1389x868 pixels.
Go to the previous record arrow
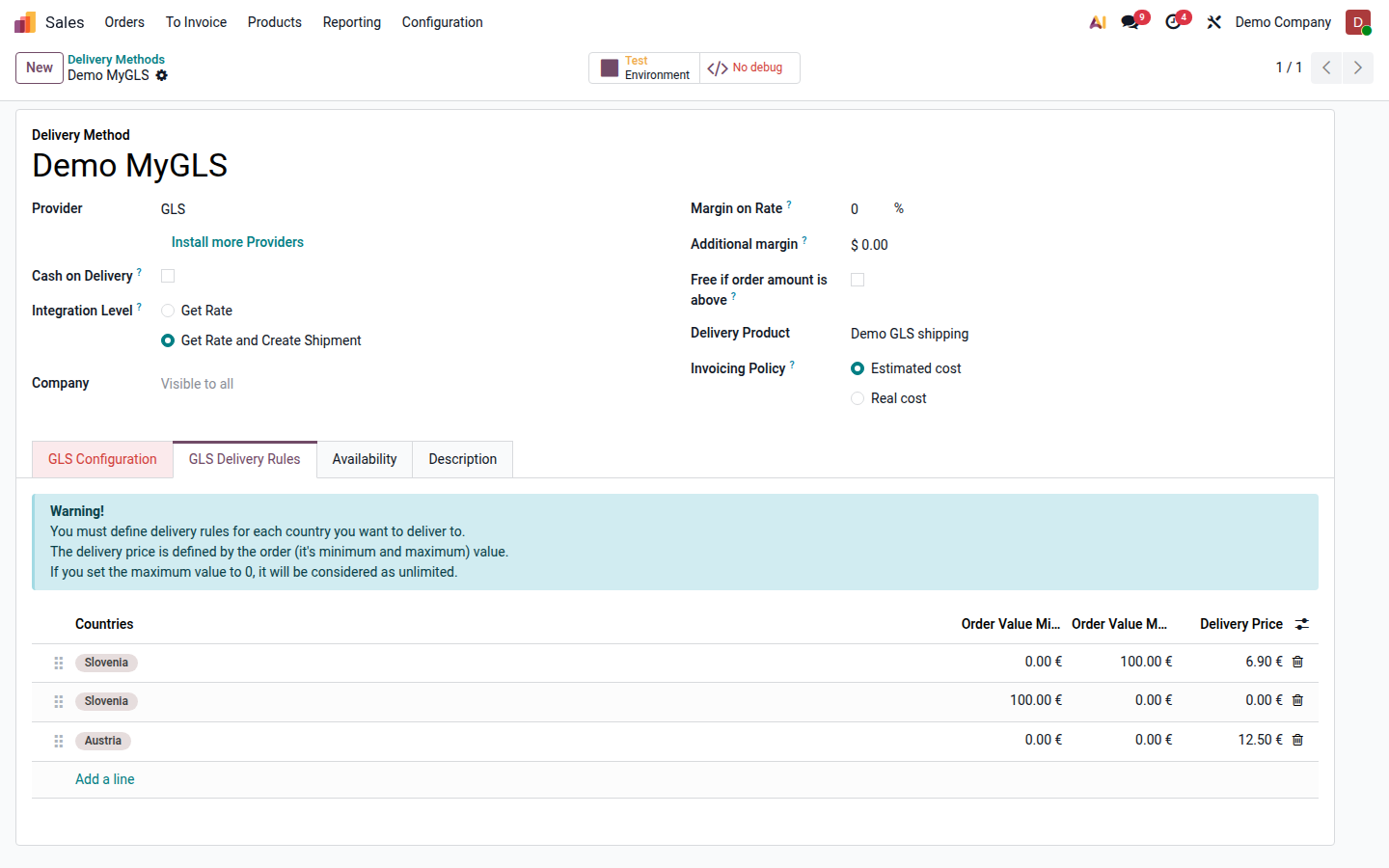click(1326, 68)
